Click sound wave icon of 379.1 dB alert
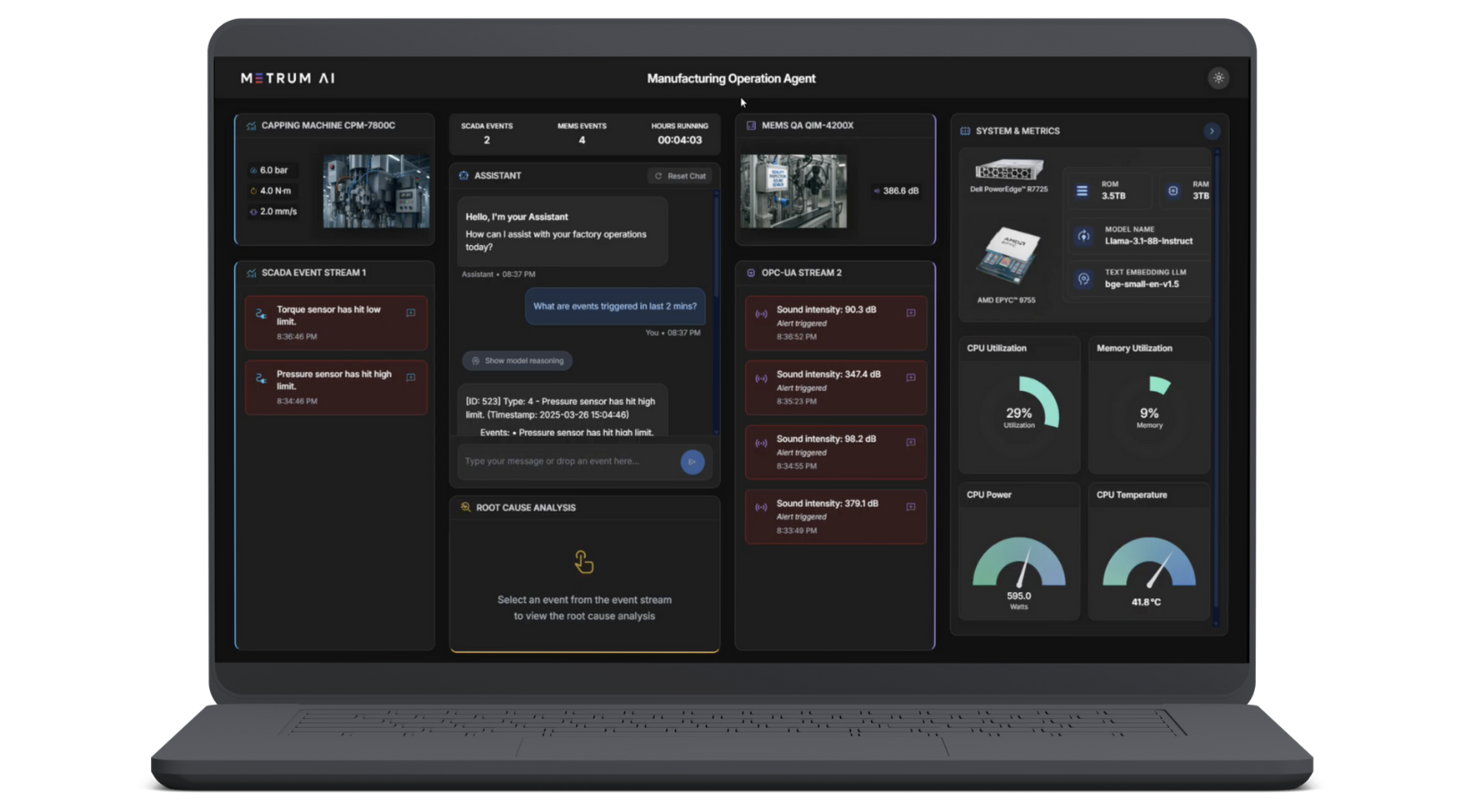The height and width of the screenshot is (812, 1474). pyautogui.click(x=761, y=507)
